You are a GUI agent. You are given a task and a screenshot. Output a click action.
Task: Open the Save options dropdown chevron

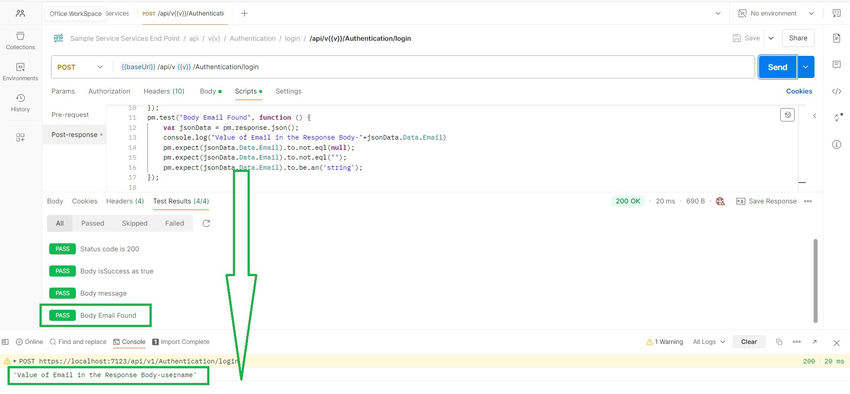[x=771, y=38]
